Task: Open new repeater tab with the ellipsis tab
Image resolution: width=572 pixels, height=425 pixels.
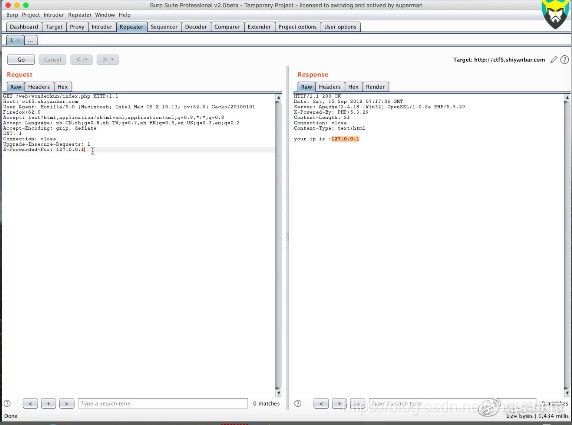Action: point(31,40)
